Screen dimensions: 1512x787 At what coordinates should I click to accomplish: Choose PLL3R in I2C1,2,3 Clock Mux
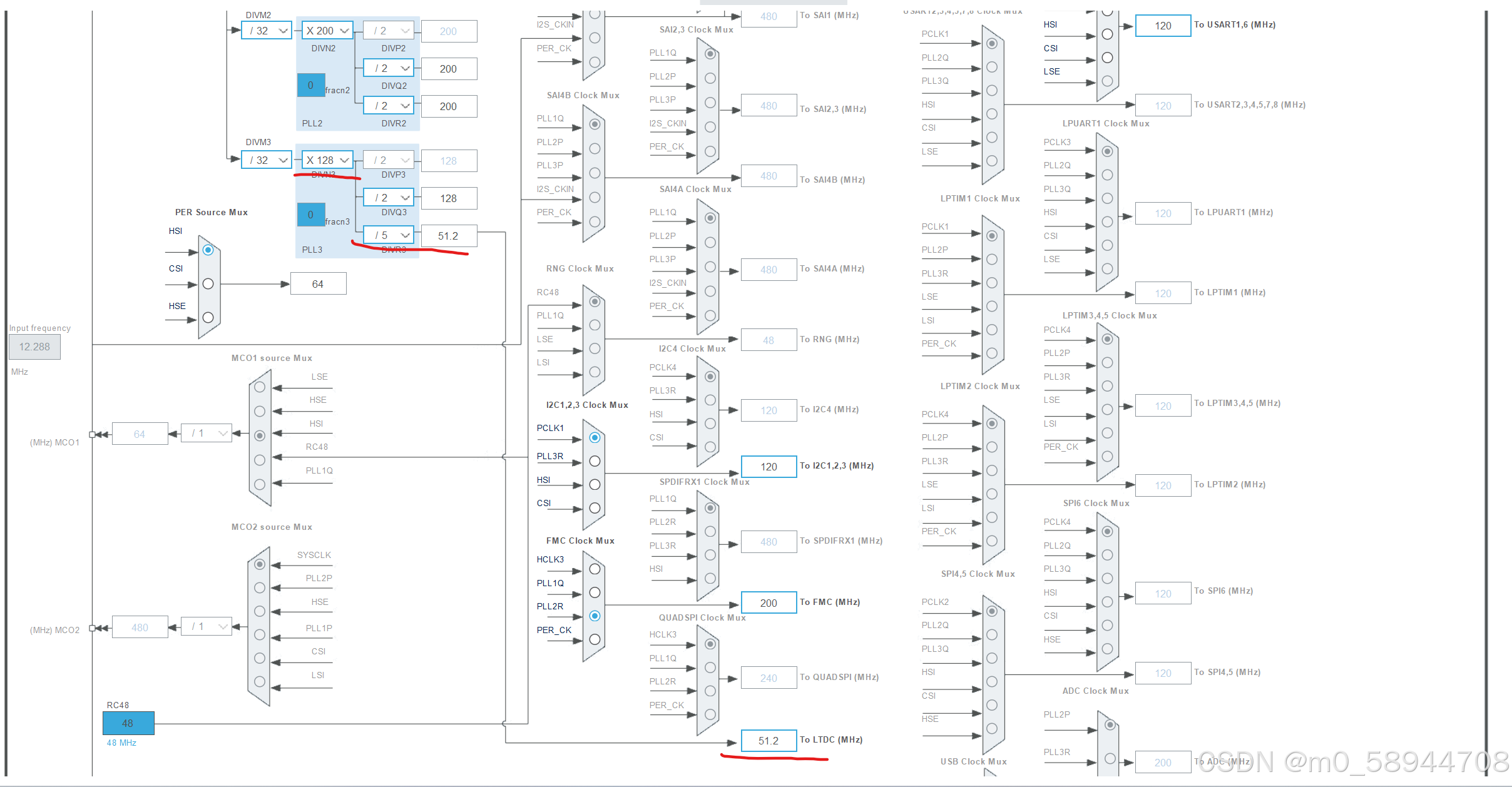pyautogui.click(x=595, y=461)
